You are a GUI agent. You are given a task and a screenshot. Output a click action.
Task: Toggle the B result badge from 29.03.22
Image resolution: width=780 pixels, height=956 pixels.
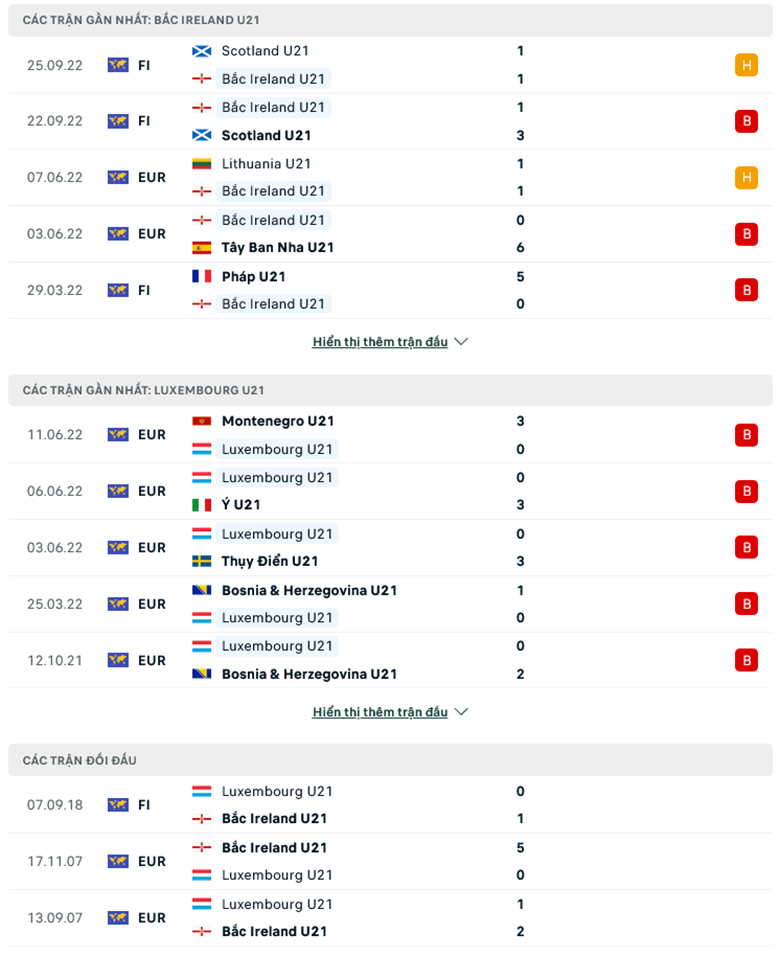coord(747,290)
